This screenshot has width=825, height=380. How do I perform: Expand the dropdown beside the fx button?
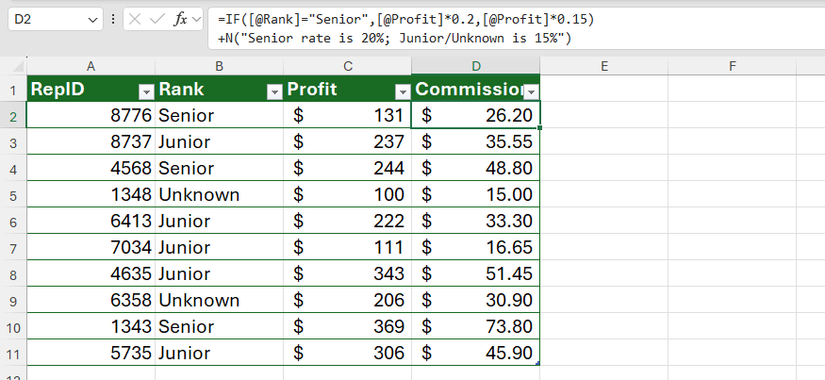(197, 20)
